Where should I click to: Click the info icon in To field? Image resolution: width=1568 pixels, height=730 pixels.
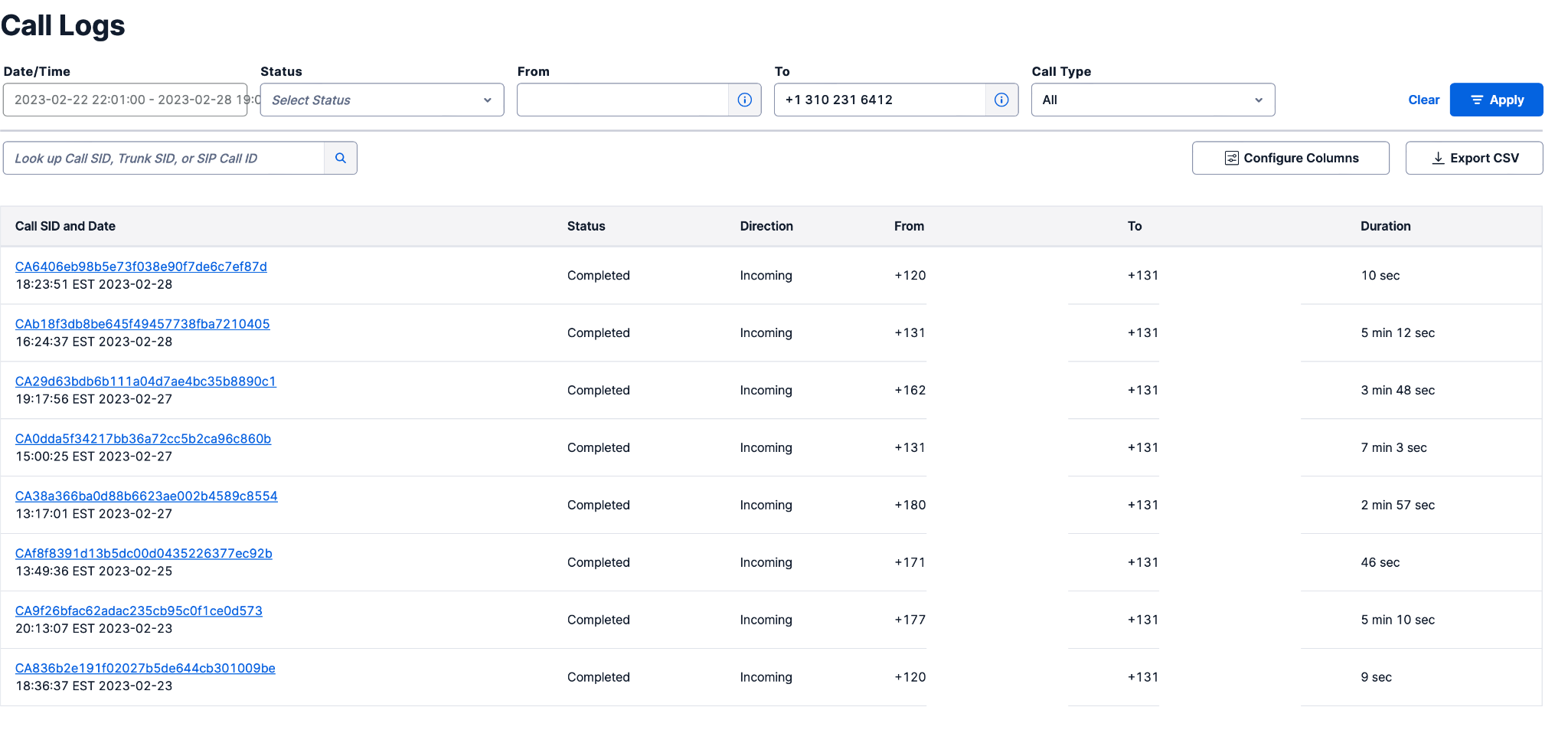1001,100
